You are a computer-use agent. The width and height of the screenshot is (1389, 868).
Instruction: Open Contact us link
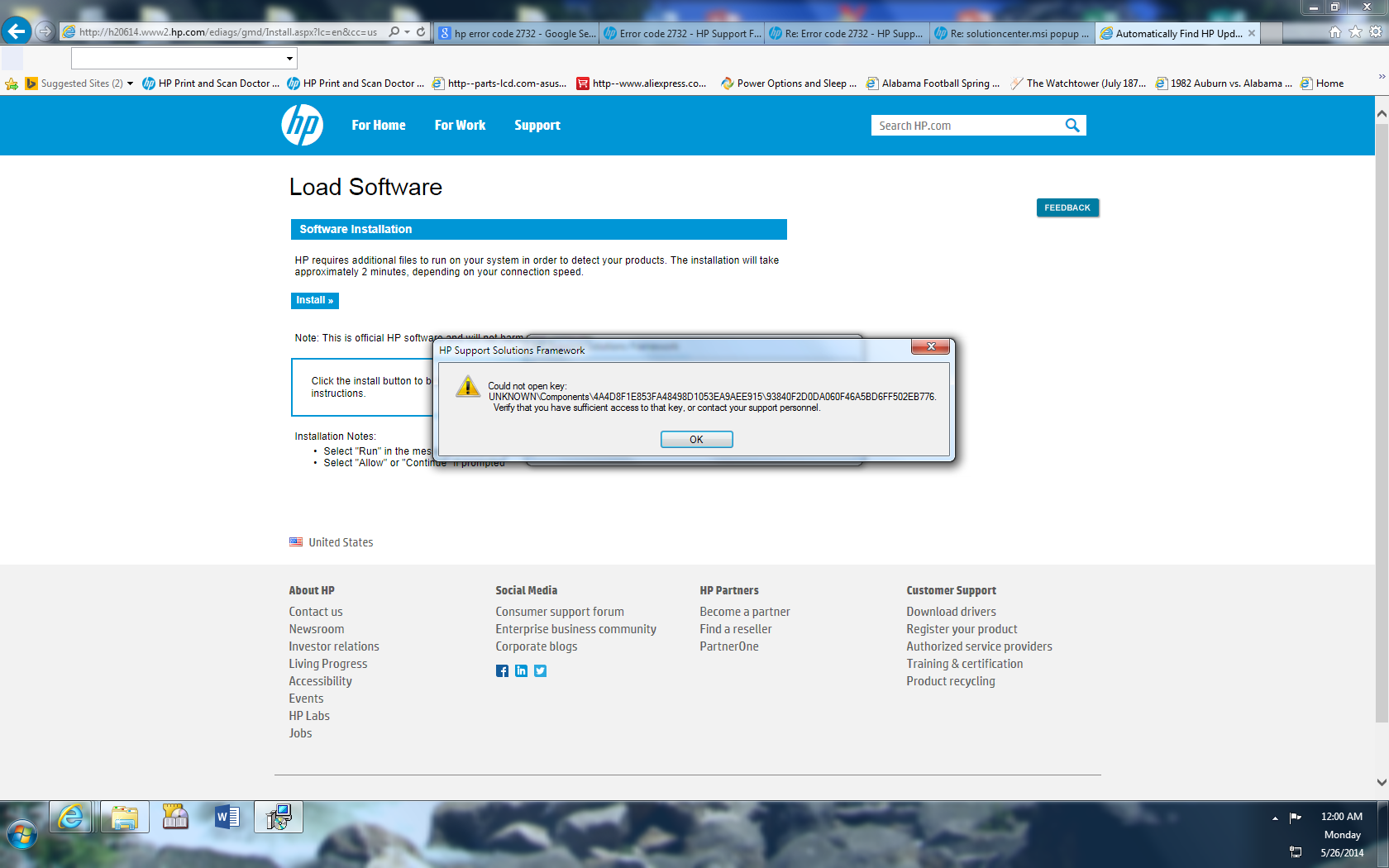tap(316, 612)
